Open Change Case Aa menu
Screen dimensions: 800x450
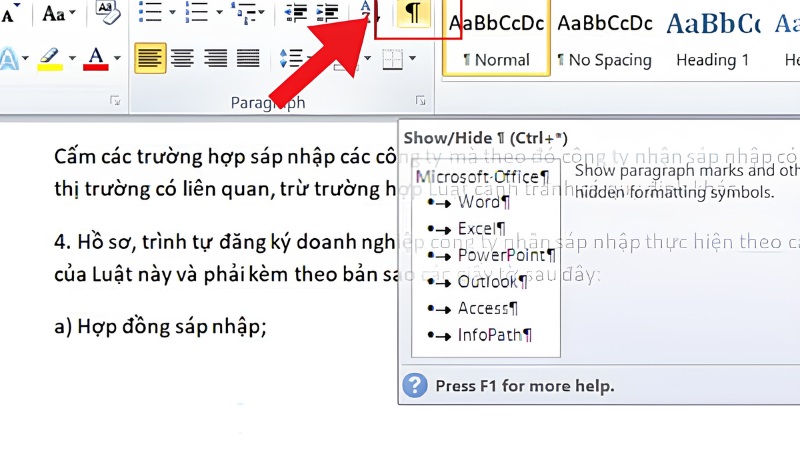(x=59, y=14)
